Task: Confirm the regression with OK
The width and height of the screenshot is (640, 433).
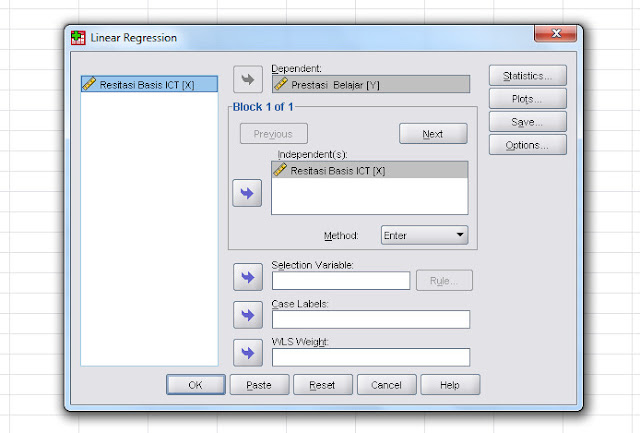Action: coord(196,385)
